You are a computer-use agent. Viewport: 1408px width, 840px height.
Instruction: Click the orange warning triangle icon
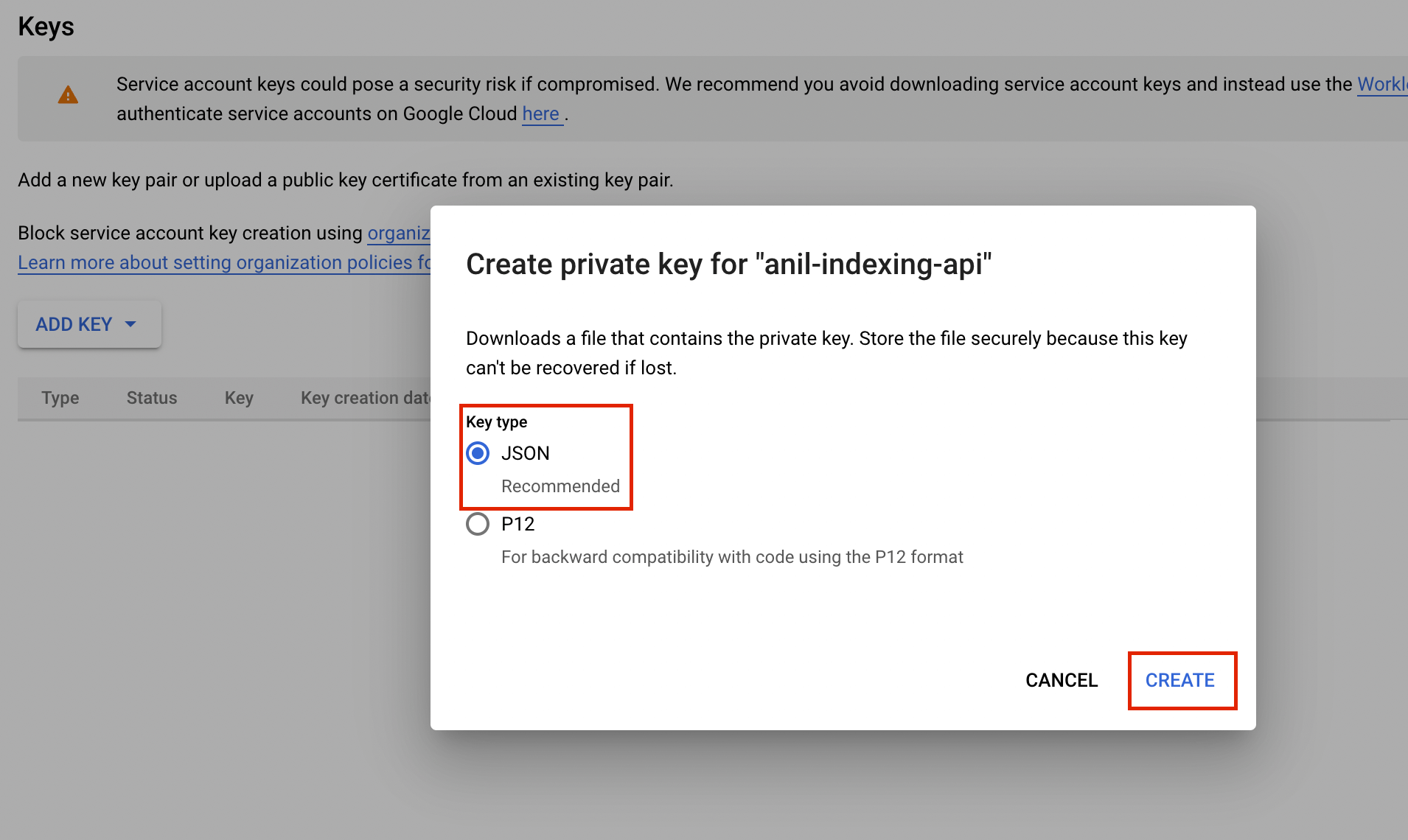68,95
